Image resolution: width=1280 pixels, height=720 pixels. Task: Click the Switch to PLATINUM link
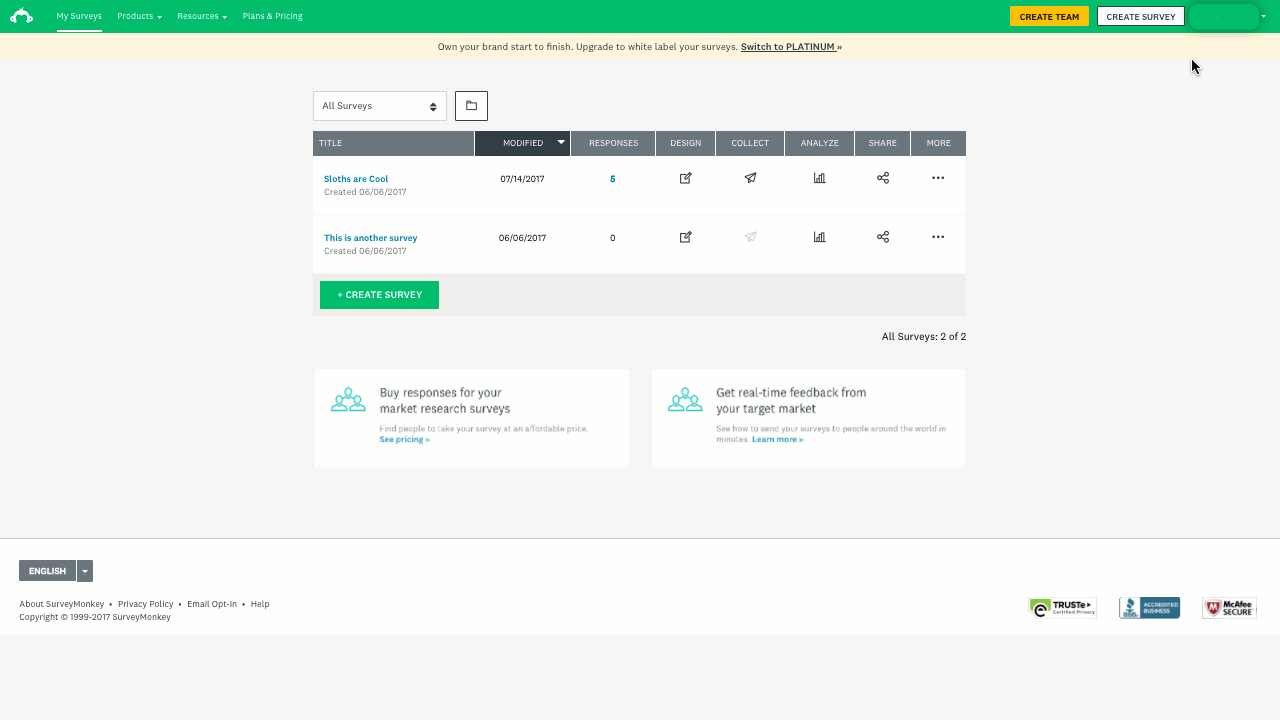click(788, 47)
